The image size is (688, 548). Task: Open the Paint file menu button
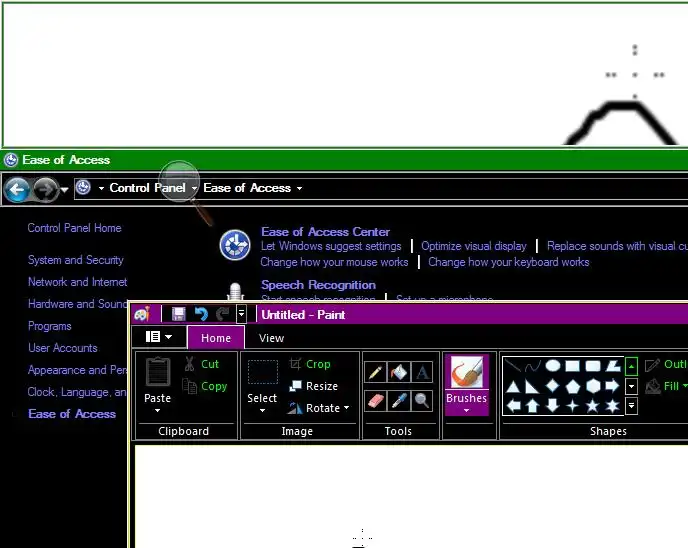pyautogui.click(x=158, y=337)
